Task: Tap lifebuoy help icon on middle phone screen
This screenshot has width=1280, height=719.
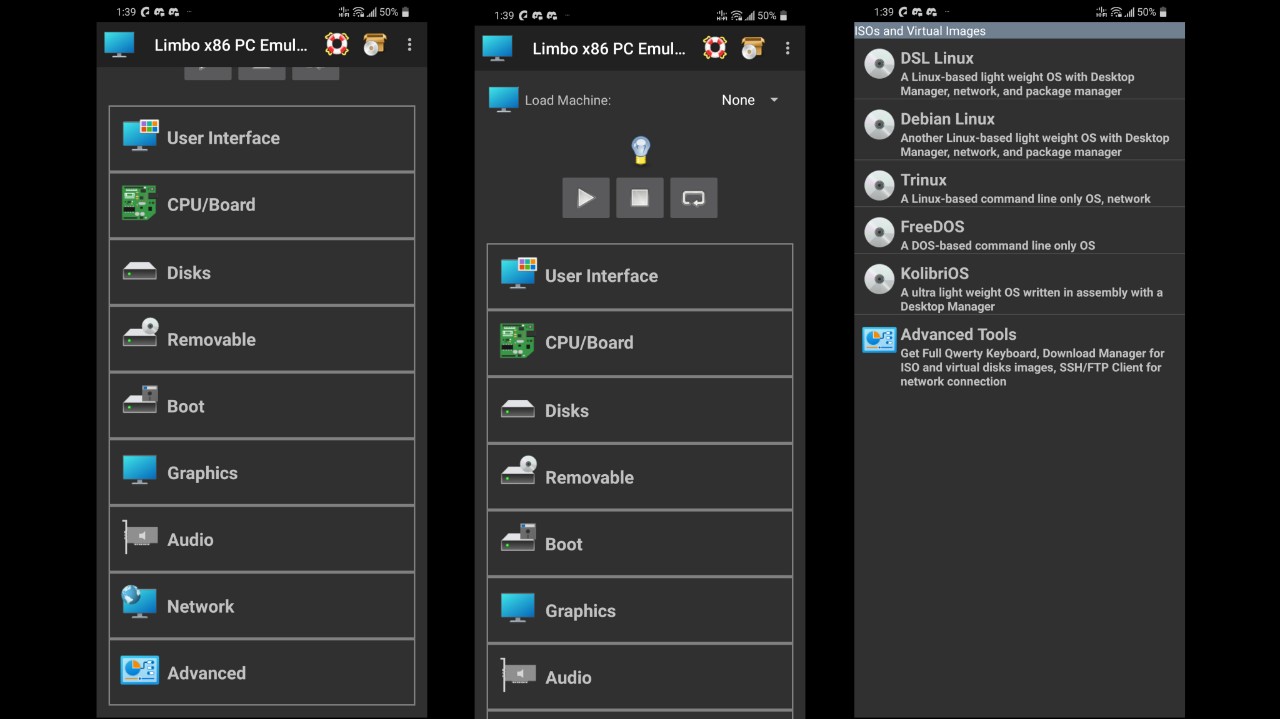Action: pos(715,47)
